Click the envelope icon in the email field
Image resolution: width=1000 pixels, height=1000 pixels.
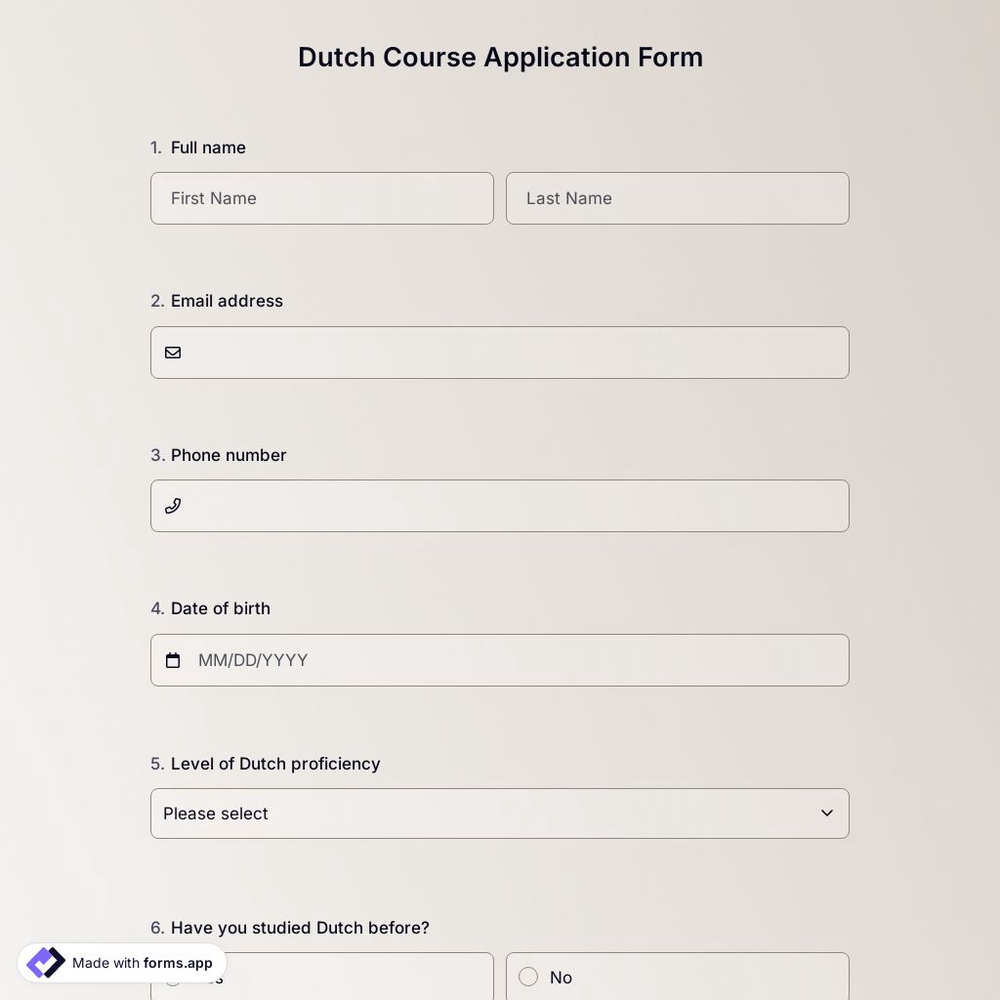pos(173,352)
